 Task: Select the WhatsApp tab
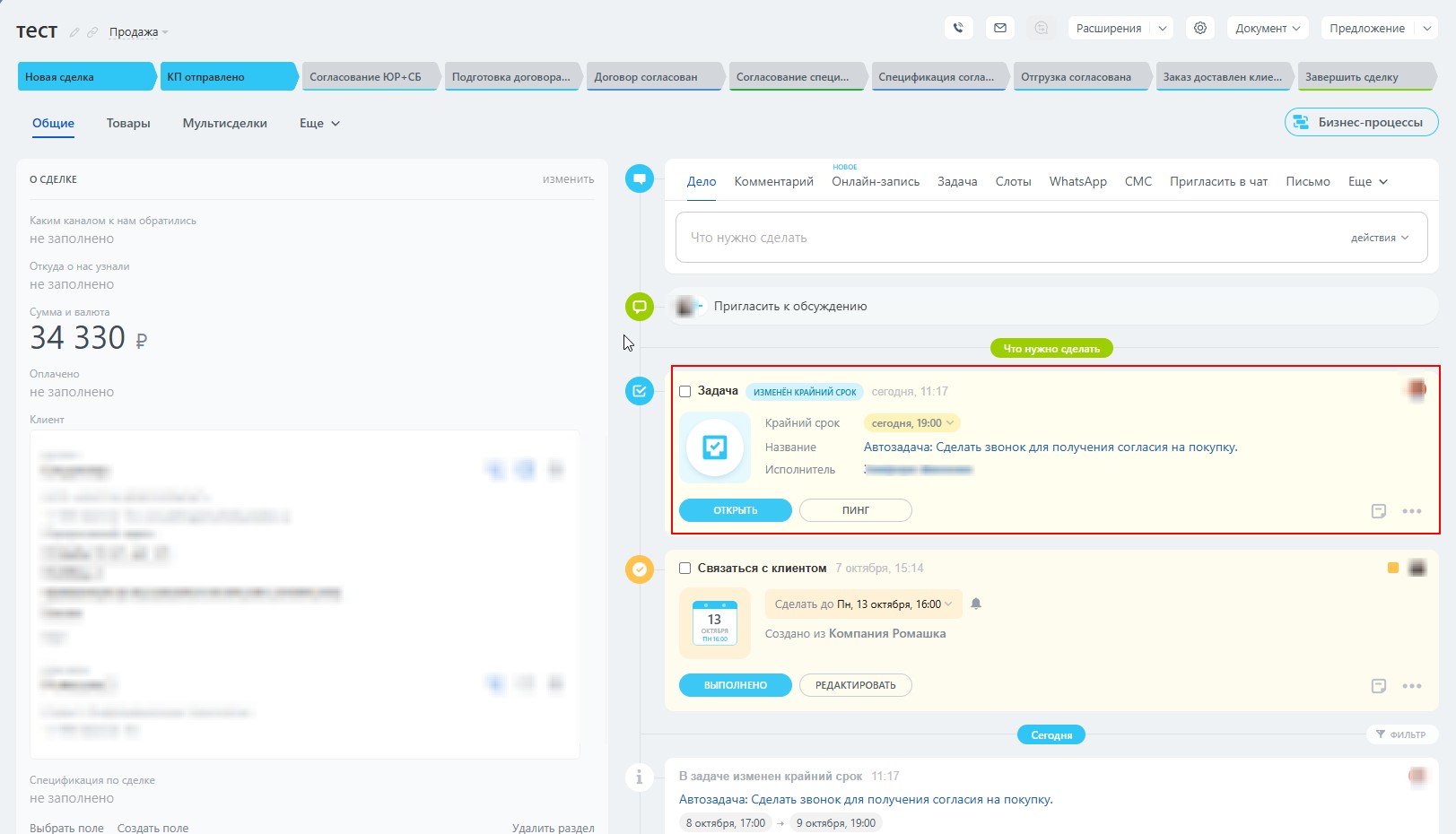point(1078,181)
